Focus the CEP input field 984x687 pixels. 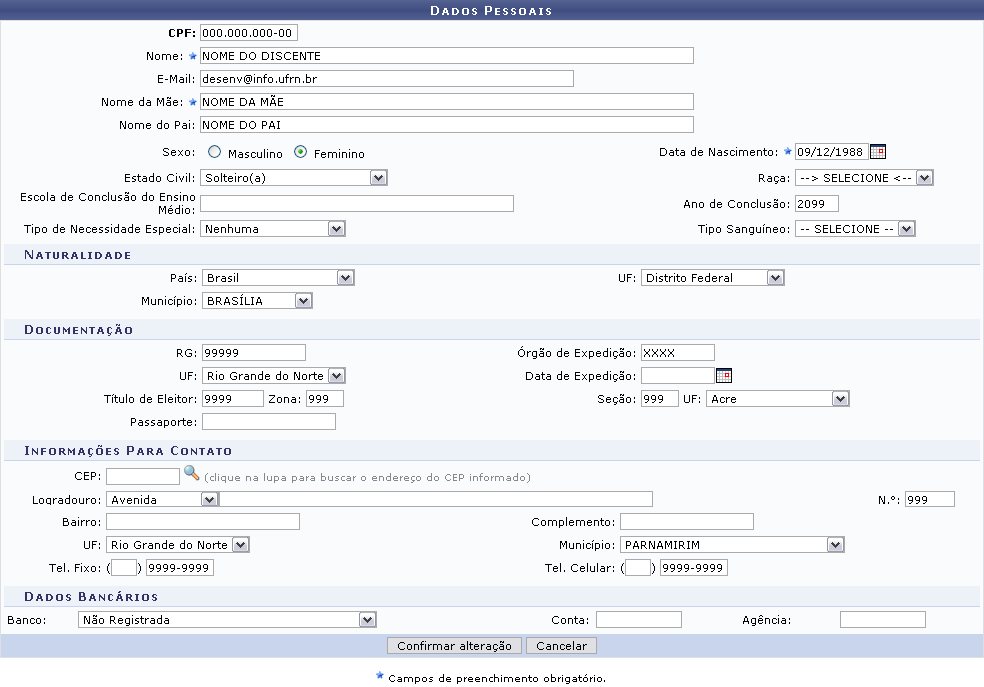click(x=142, y=476)
